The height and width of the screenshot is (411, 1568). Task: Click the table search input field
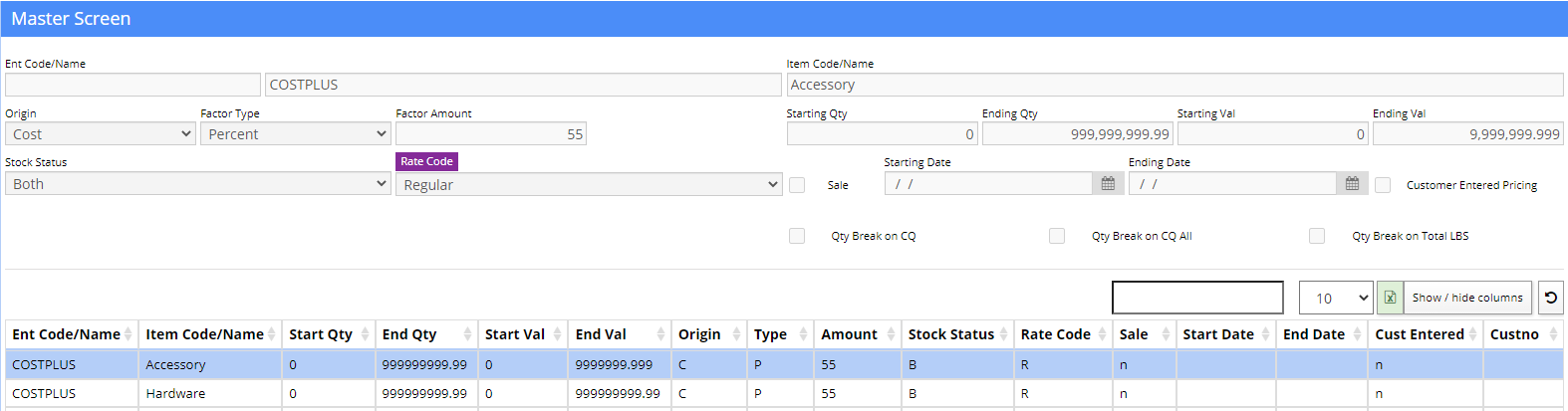[1197, 298]
